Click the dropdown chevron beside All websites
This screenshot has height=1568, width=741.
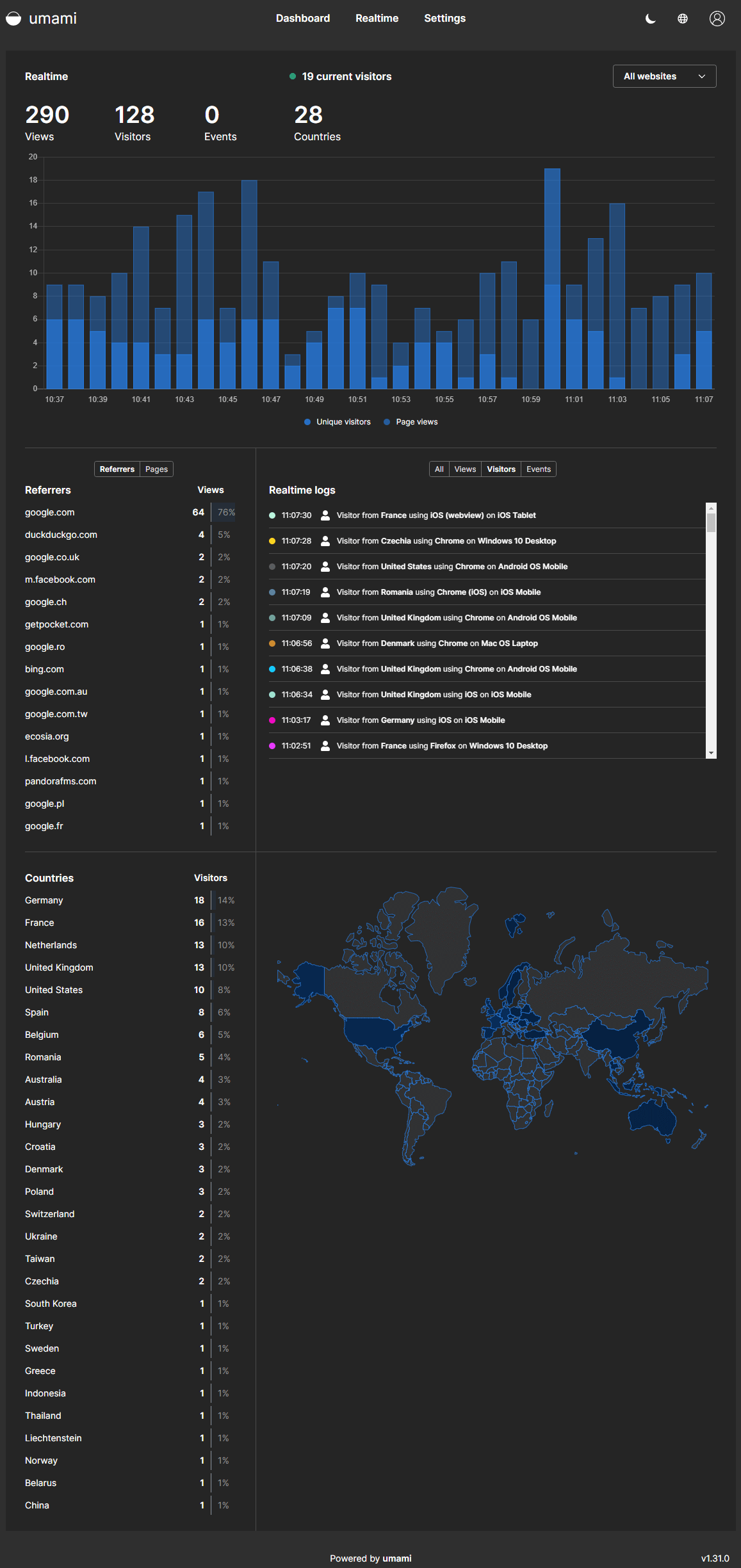(702, 76)
